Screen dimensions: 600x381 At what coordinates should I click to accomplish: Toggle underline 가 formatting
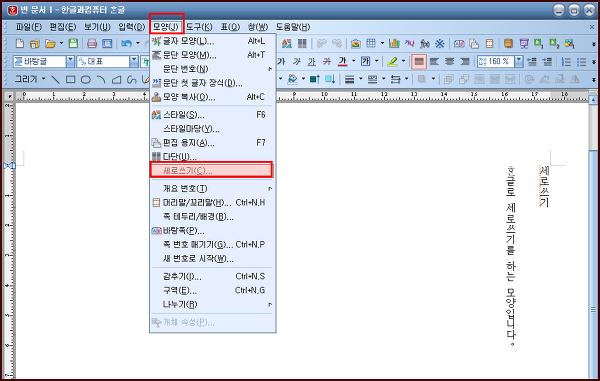pos(312,62)
